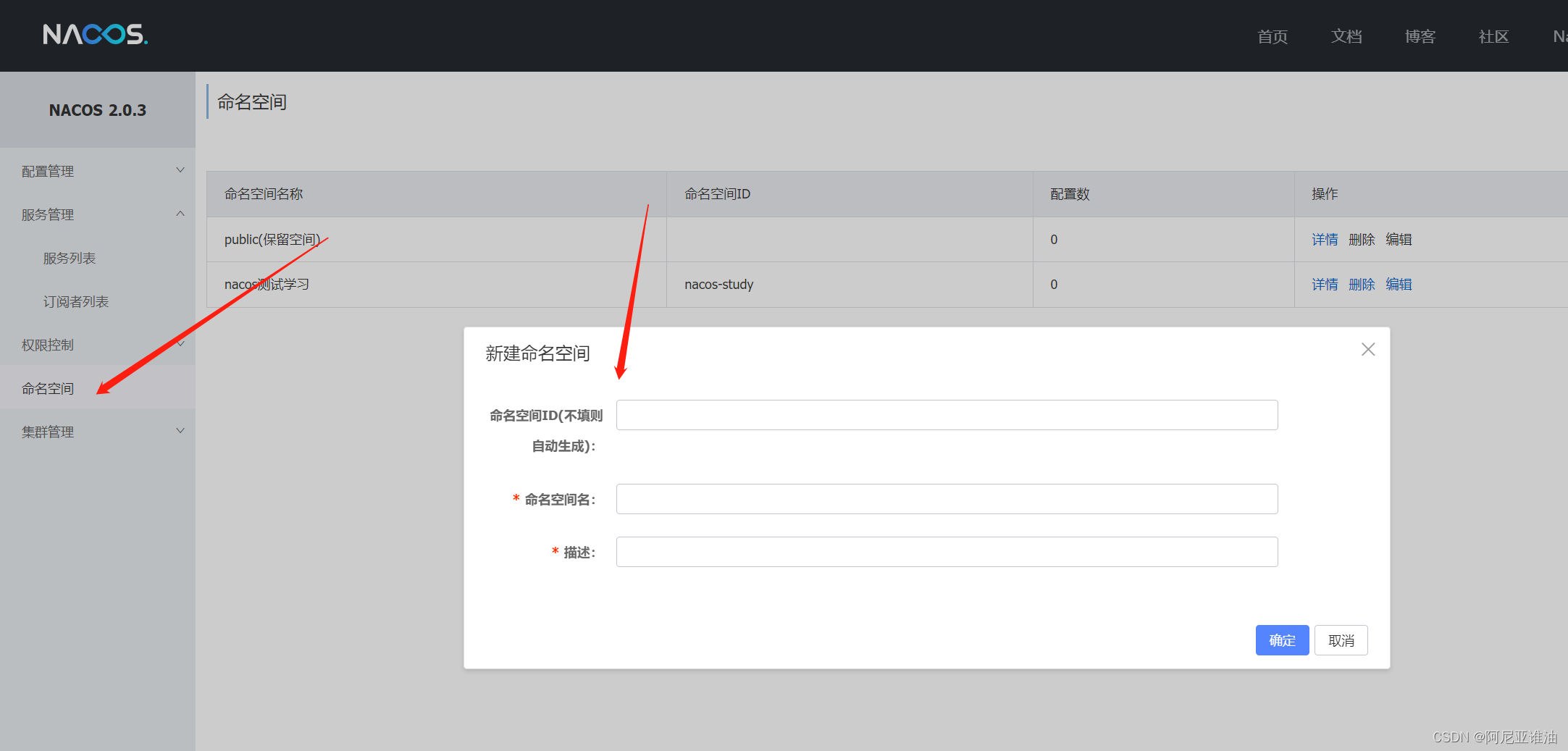Go to 首页 in top navigation
Viewport: 1568px width, 751px height.
(x=1273, y=36)
